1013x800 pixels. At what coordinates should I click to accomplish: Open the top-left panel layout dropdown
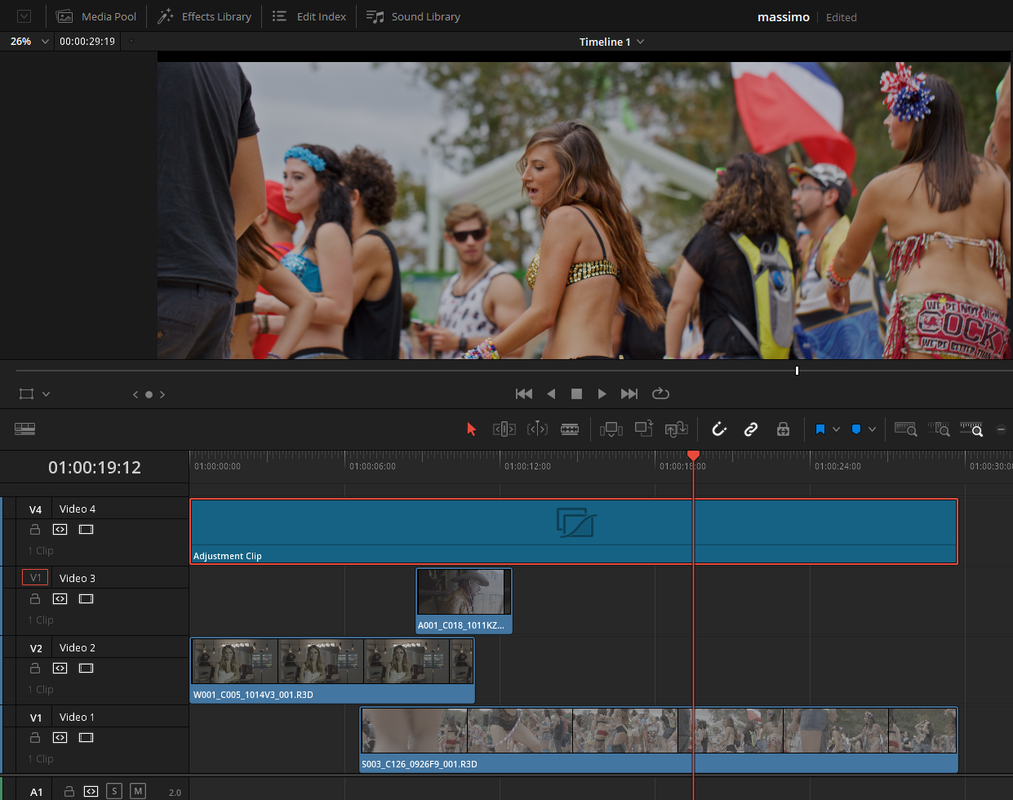[x=24, y=16]
